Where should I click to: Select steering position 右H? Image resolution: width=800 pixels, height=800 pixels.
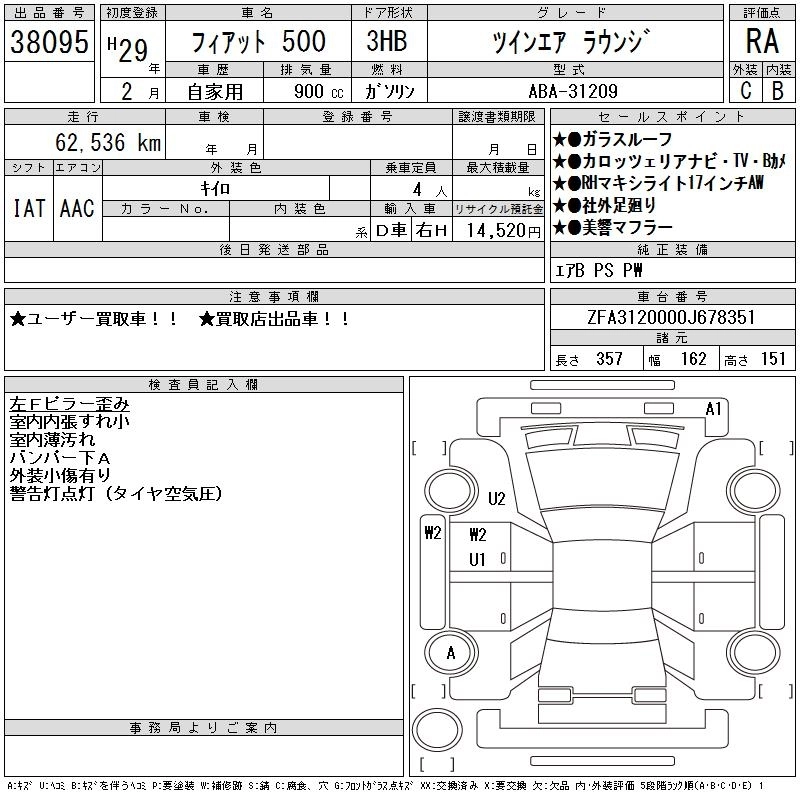point(431,231)
